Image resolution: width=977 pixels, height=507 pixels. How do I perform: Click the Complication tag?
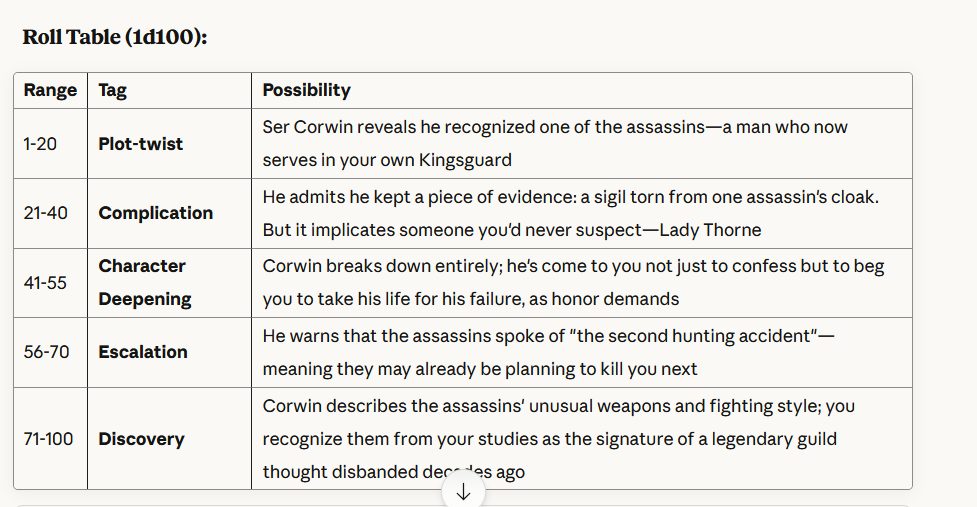click(156, 213)
